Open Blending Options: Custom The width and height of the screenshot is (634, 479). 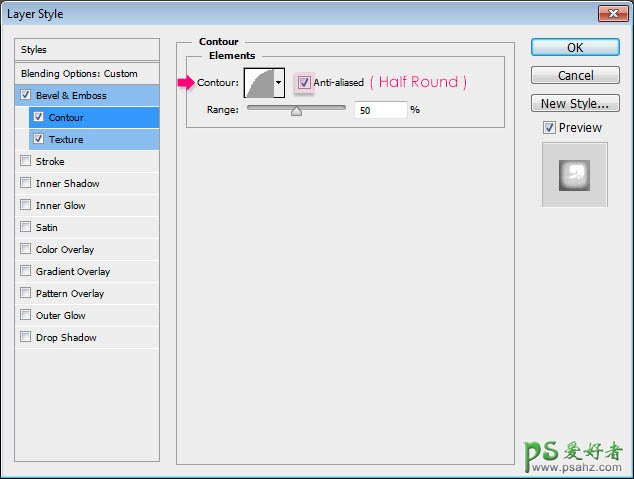(x=87, y=74)
